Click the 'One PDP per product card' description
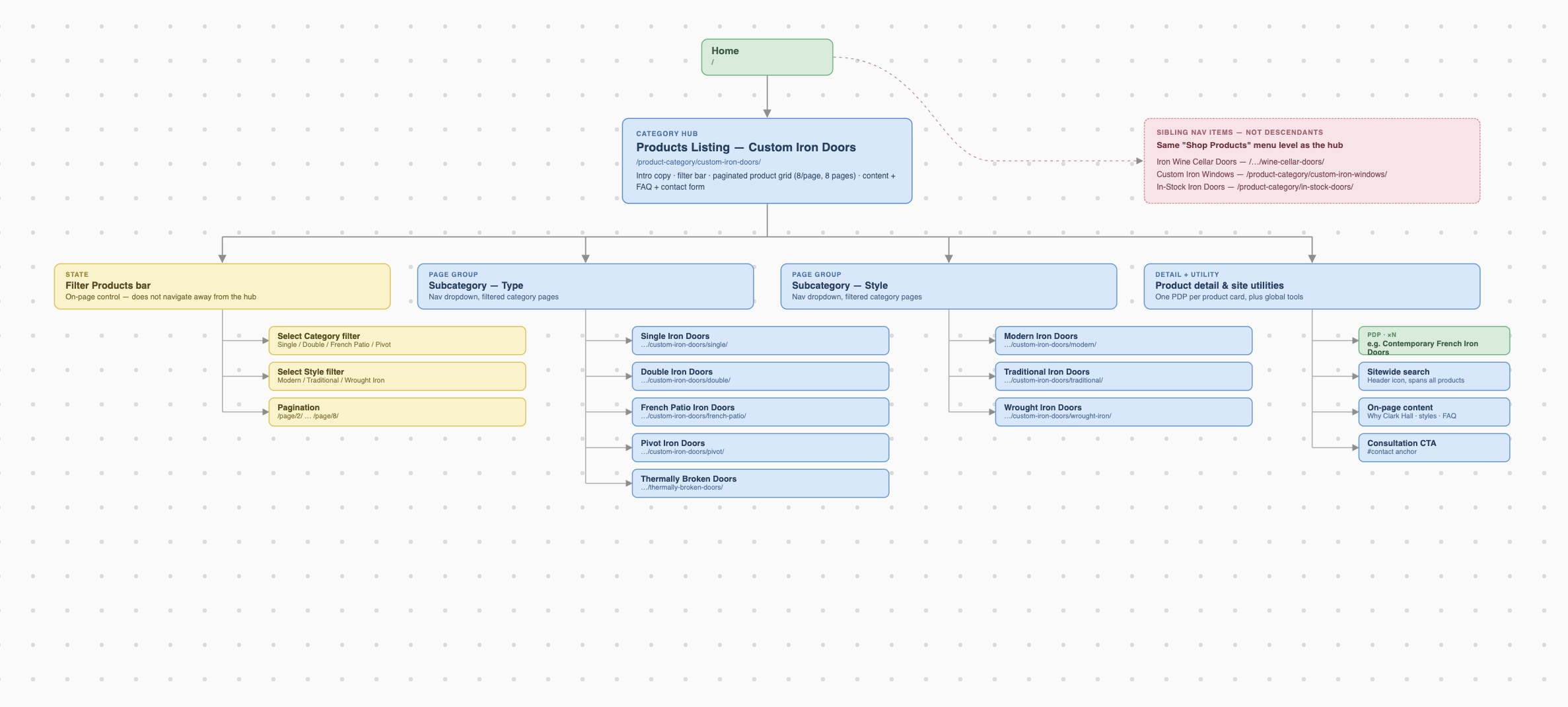The width and height of the screenshot is (1568, 707). [1229, 297]
